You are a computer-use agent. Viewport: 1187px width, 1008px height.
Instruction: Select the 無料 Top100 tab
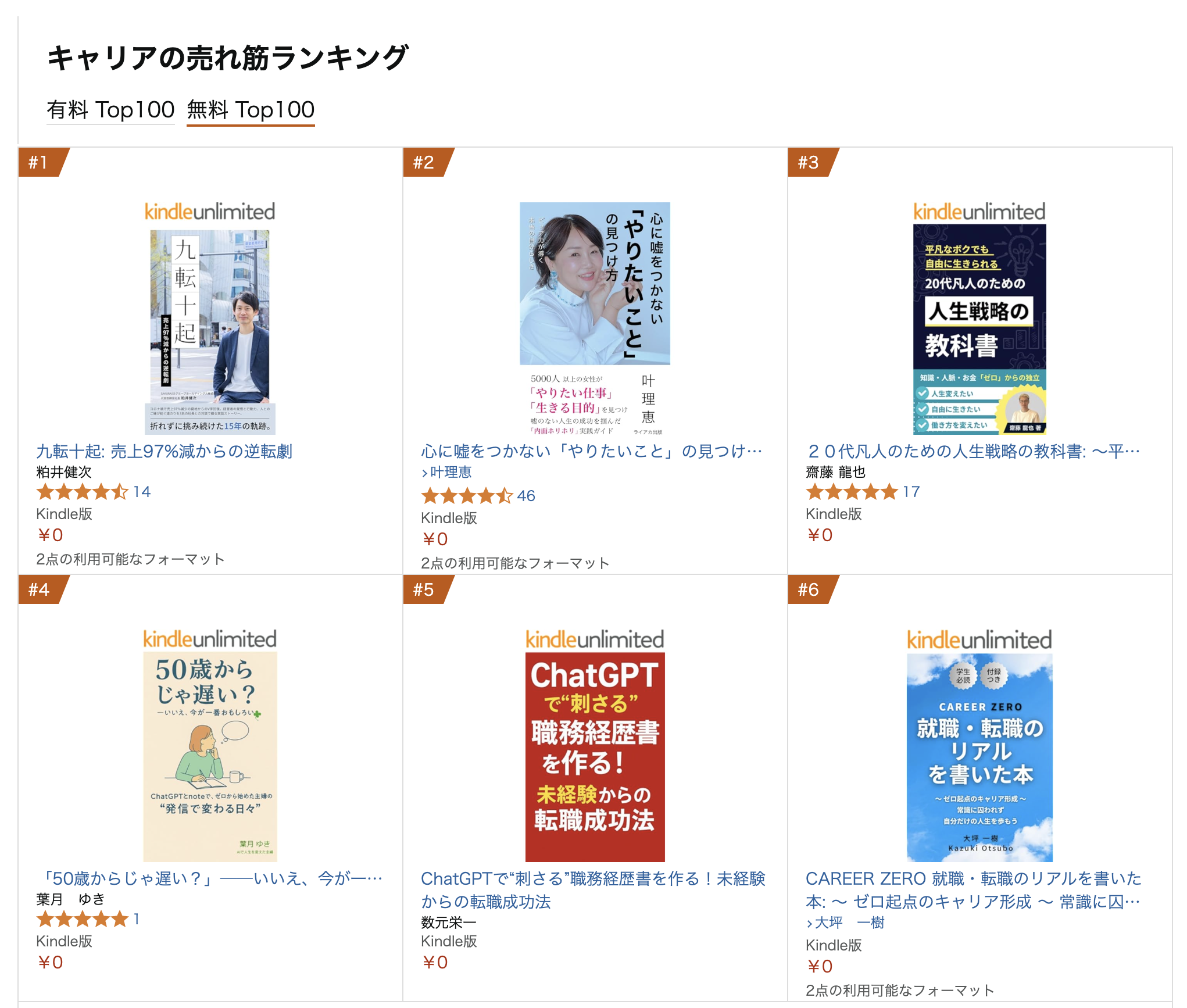pos(251,109)
